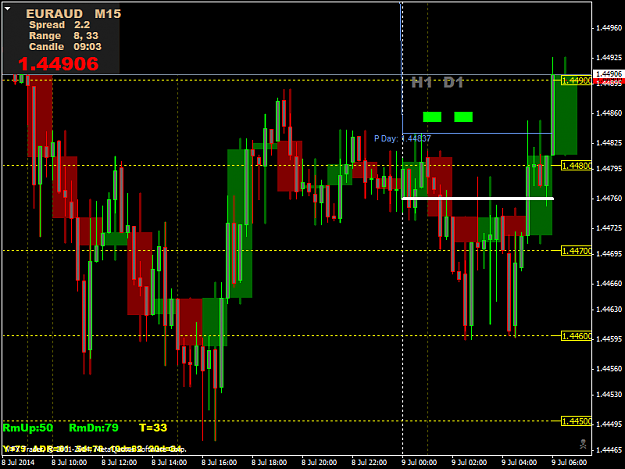Viewport: 625px width, 469px height.
Task: Click the 1.44560 price axis label
Action: tap(609, 369)
